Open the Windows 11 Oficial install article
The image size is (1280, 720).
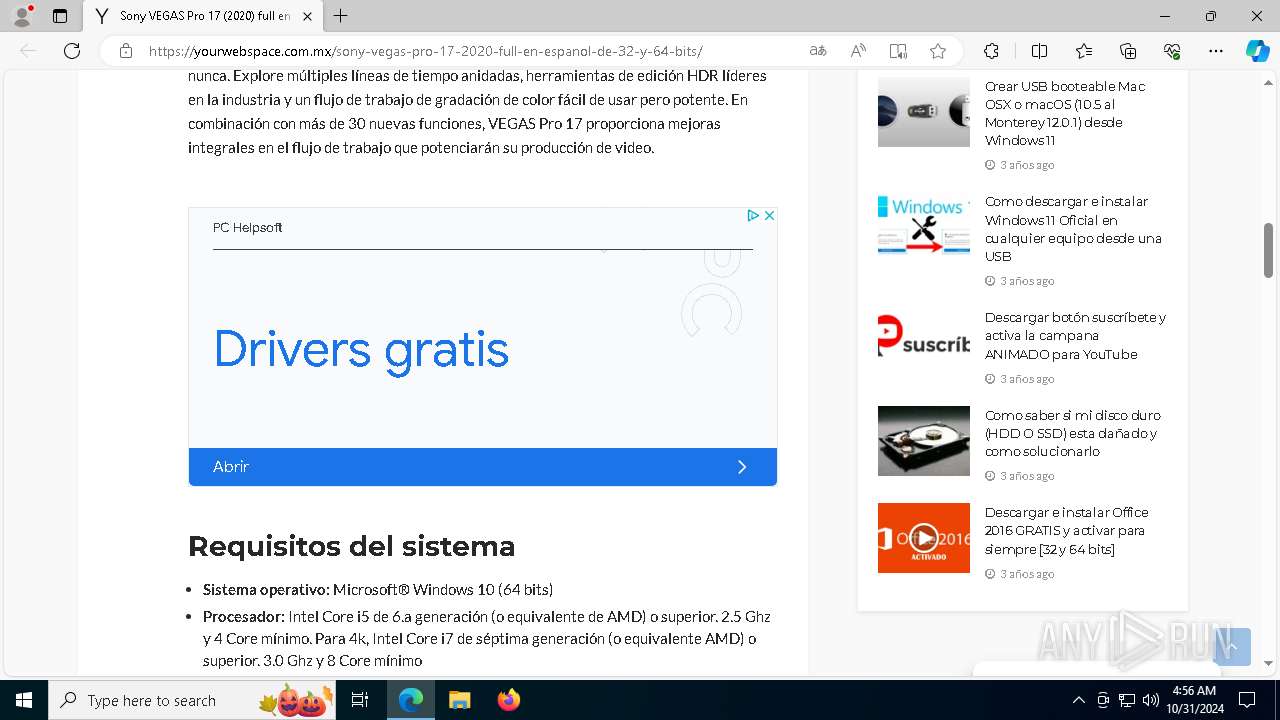pos(1073,229)
